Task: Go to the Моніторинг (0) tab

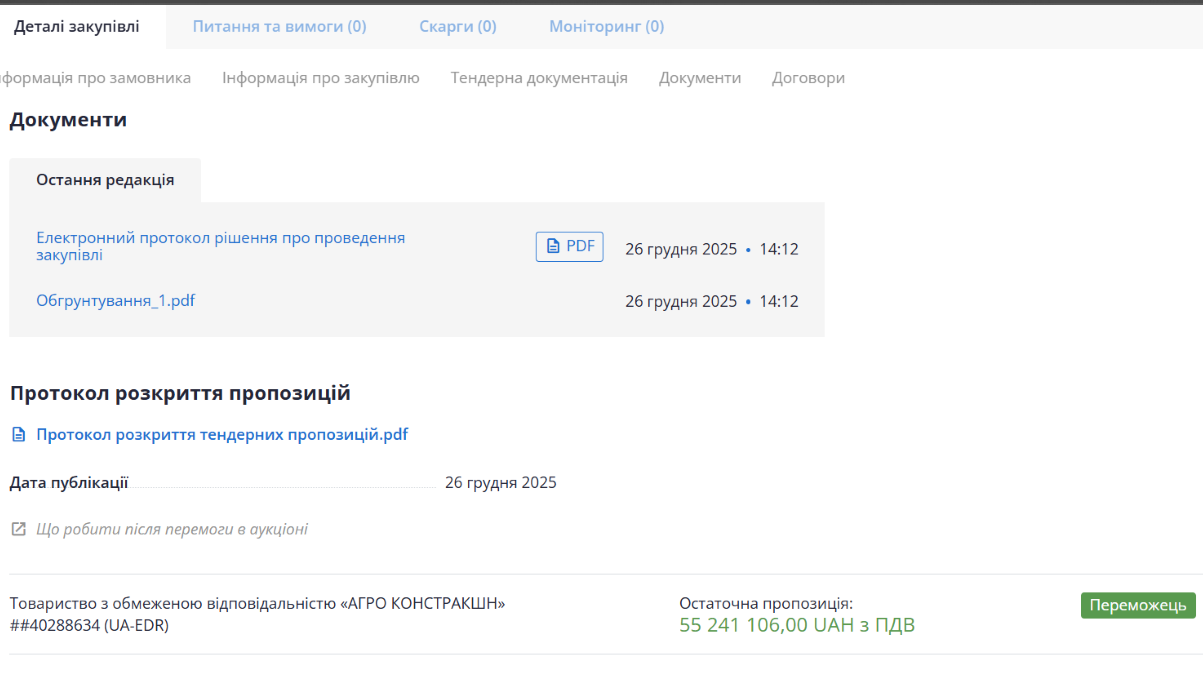Action: [x=606, y=27]
